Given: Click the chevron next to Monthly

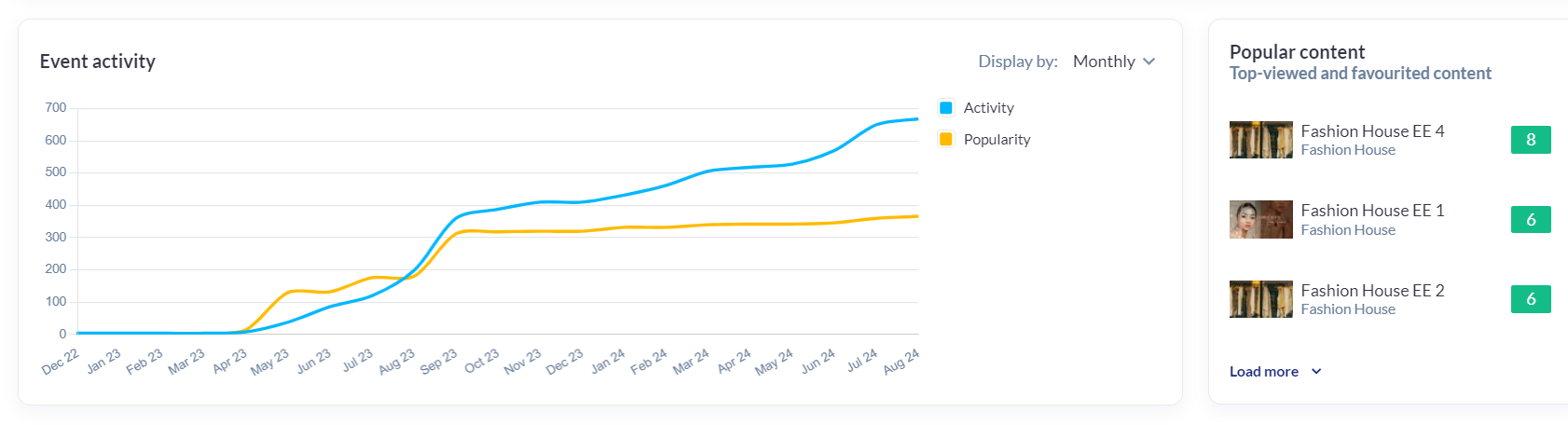Looking at the screenshot, I should pos(1149,62).
